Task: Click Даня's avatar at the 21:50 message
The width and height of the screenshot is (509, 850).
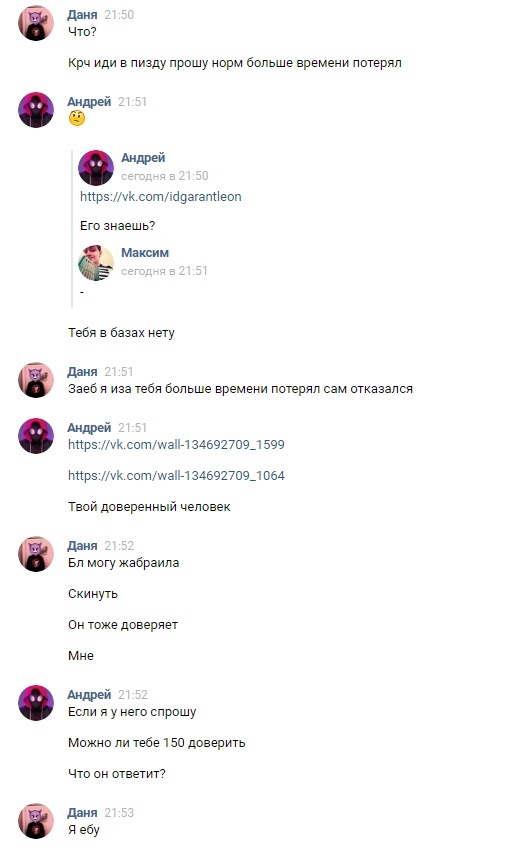Action: click(x=36, y=23)
